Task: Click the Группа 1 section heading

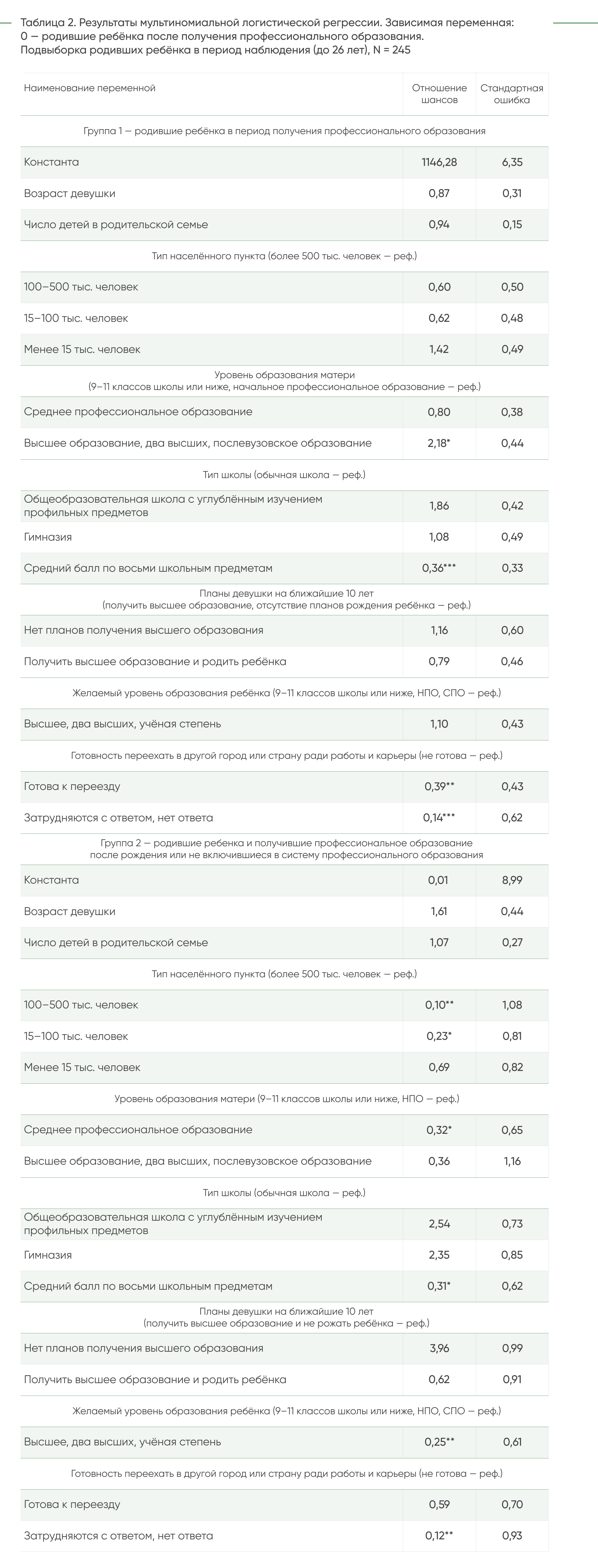Action: (284, 131)
